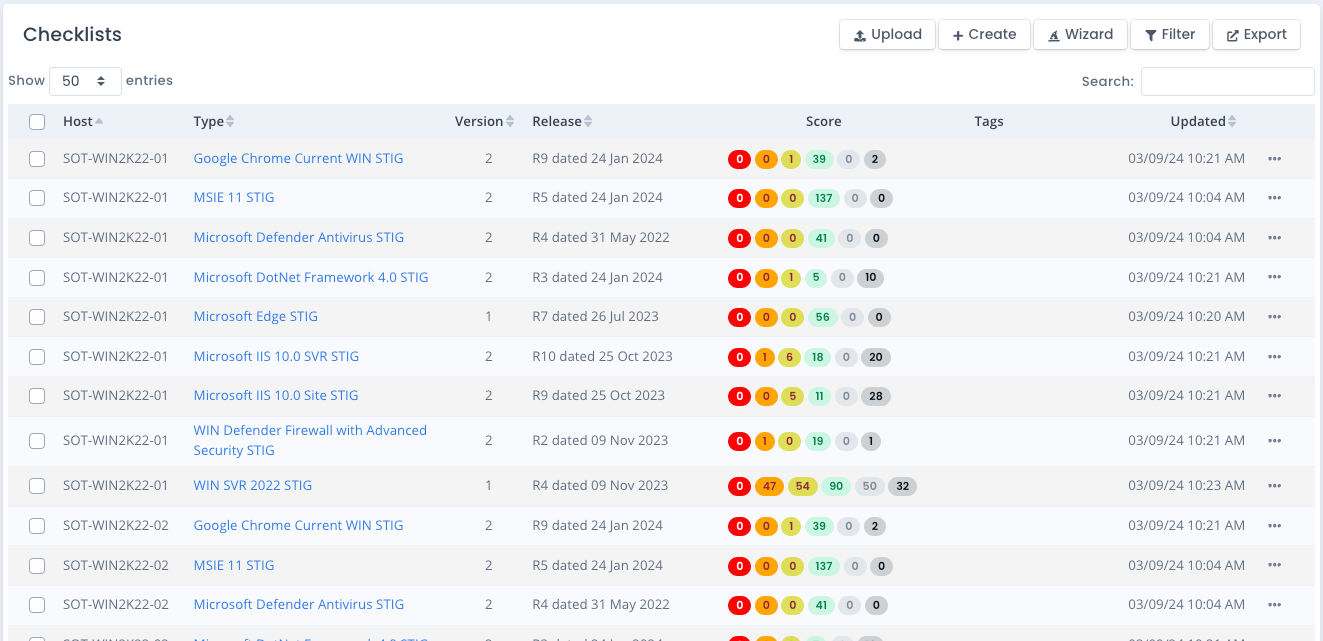
Task: Tick checkbox for Microsoft DotNet Framework 4.0 STIG
Action: tap(37, 277)
